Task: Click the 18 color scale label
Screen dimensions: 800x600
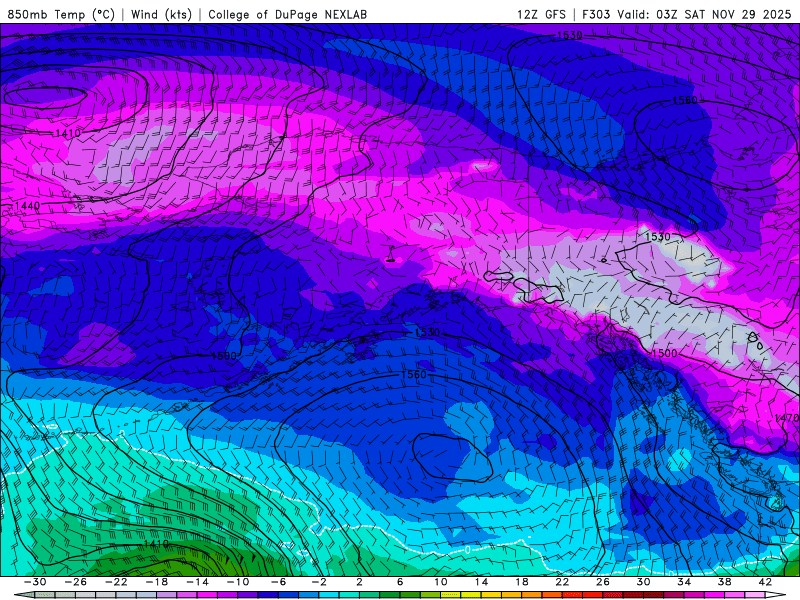Action: point(521,582)
